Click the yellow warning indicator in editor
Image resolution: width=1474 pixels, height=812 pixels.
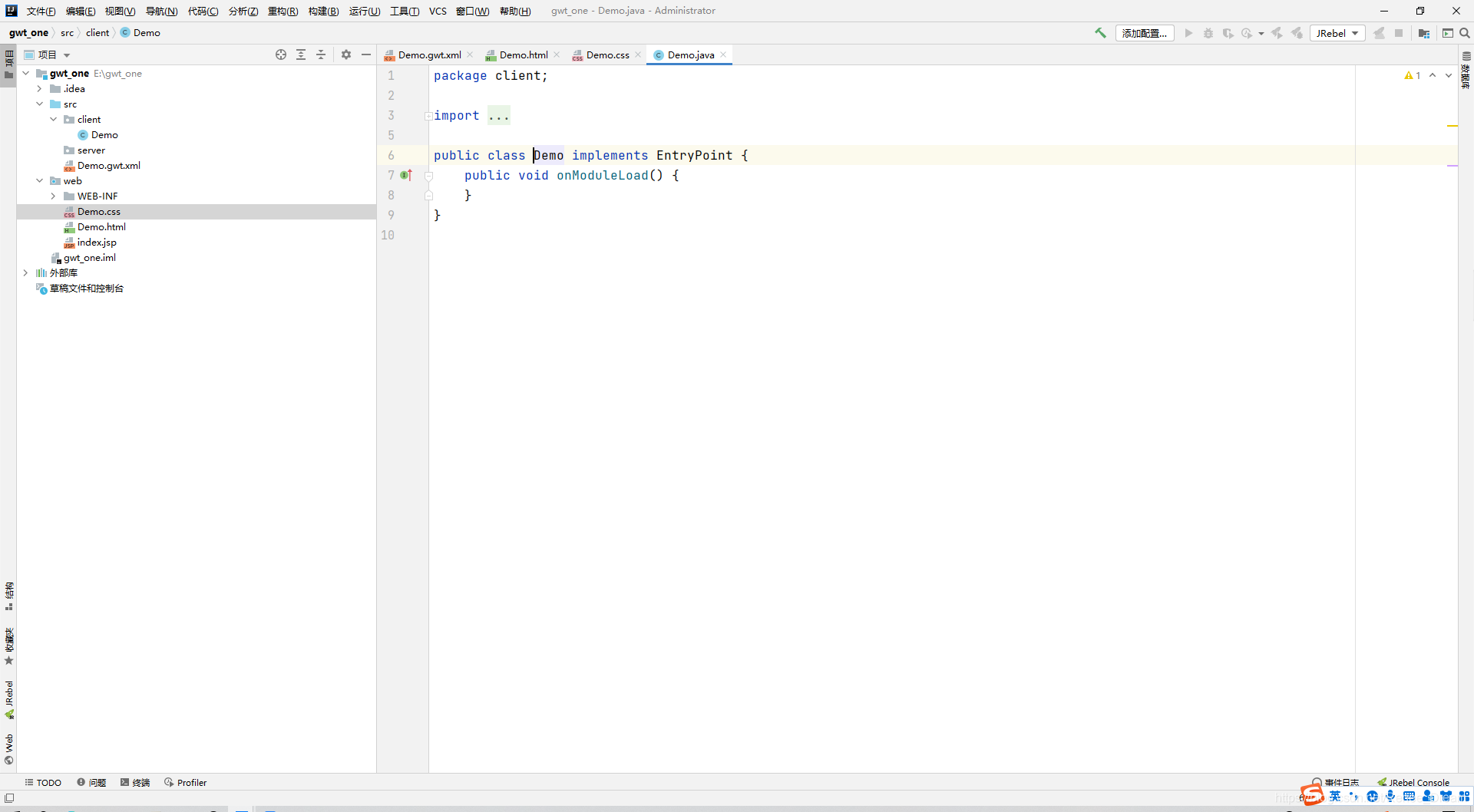pos(1412,75)
